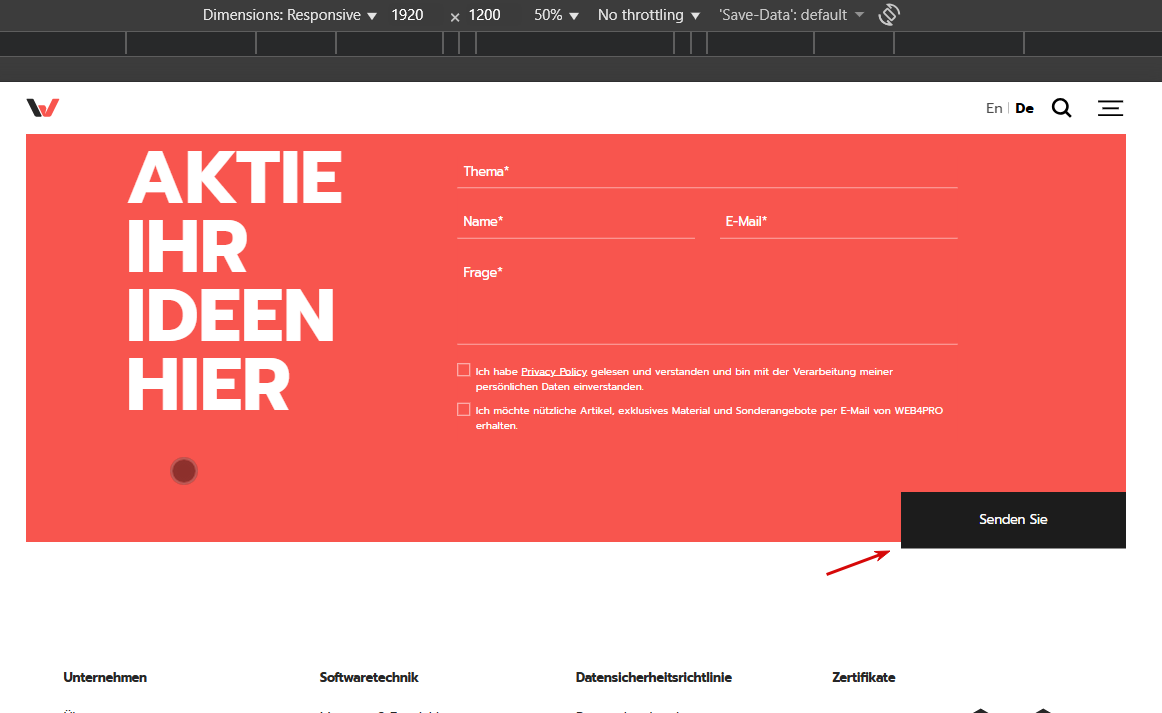This screenshot has height=713, width=1162.
Task: Check the Privacy Policy consent checkbox
Action: pos(464,370)
